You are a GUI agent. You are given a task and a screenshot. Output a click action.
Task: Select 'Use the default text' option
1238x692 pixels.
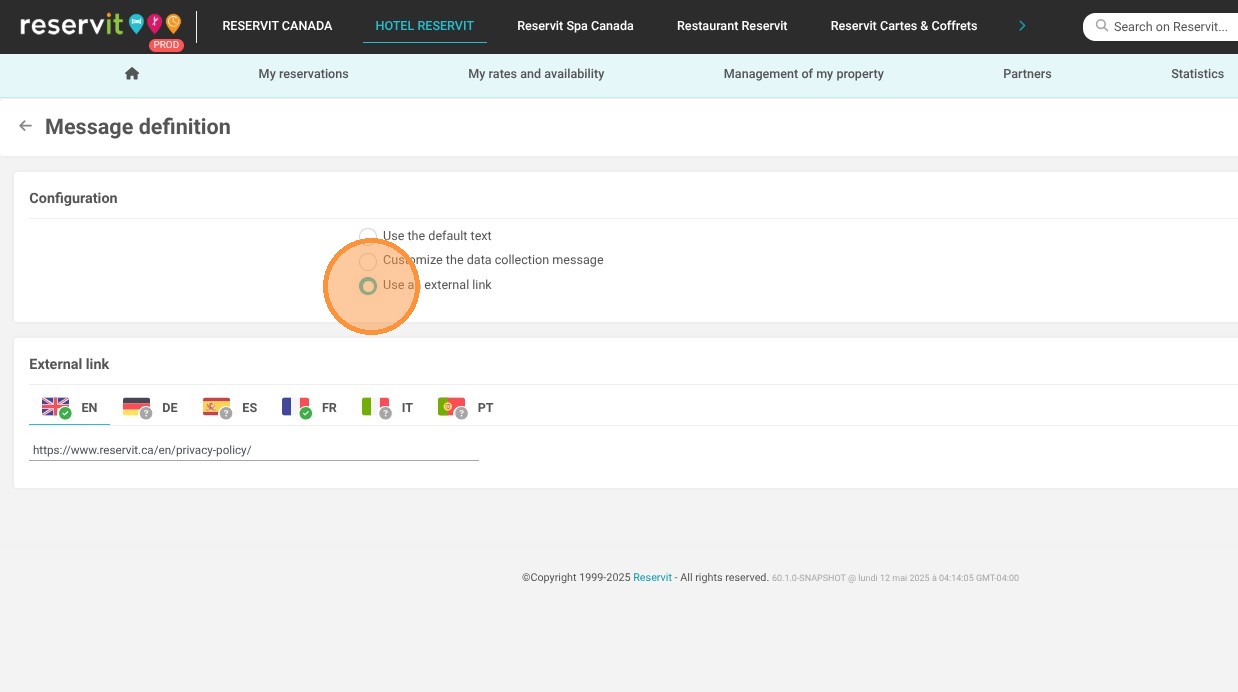pyautogui.click(x=368, y=236)
